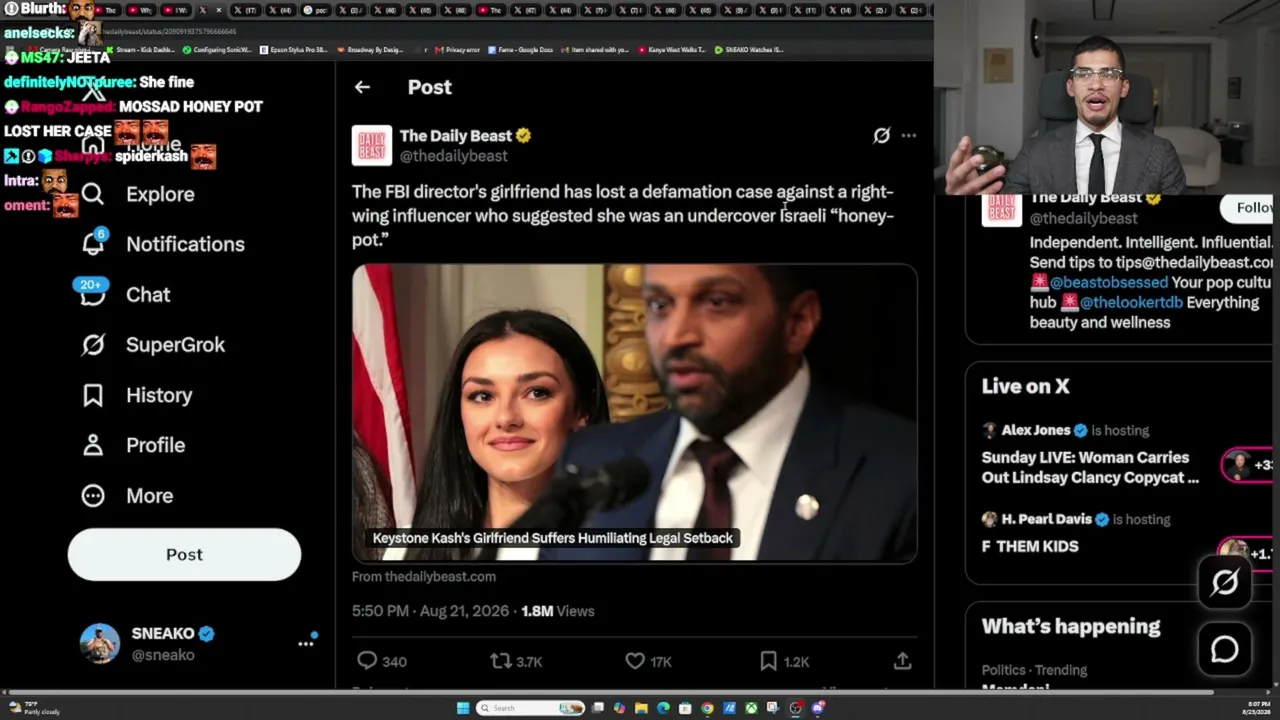Open Chat icon in the sidebar
Screen dimensions: 1280x720
coord(93,294)
